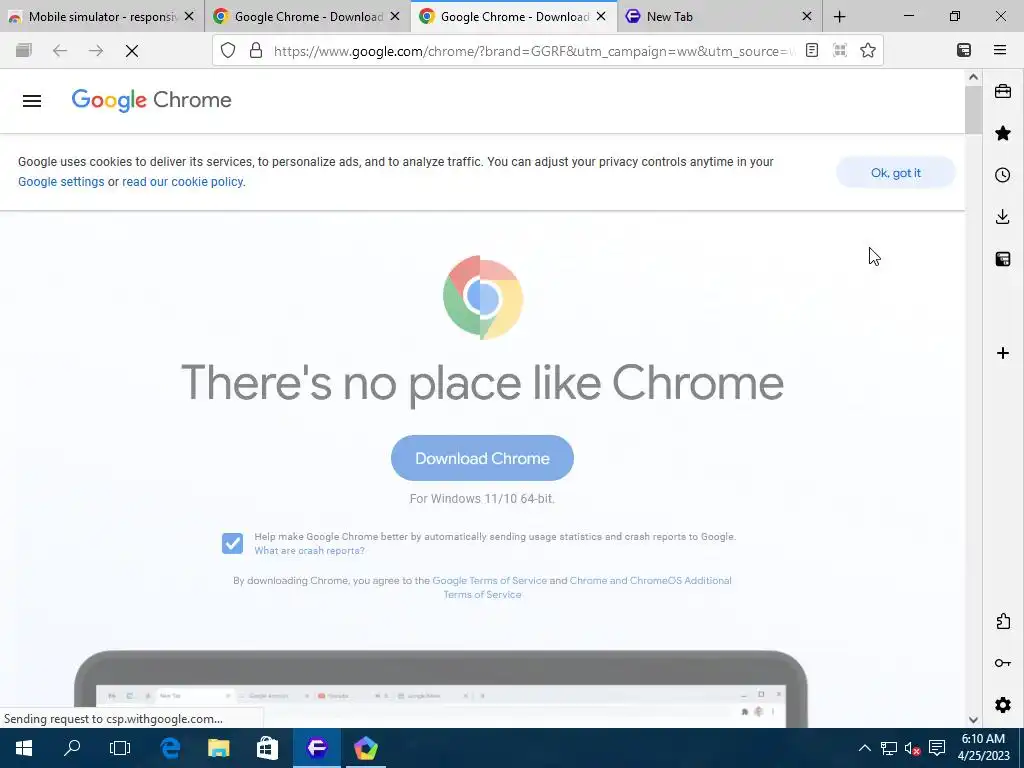The height and width of the screenshot is (768, 1024).
Task: Stop loading the page with the X button
Action: [131, 50]
